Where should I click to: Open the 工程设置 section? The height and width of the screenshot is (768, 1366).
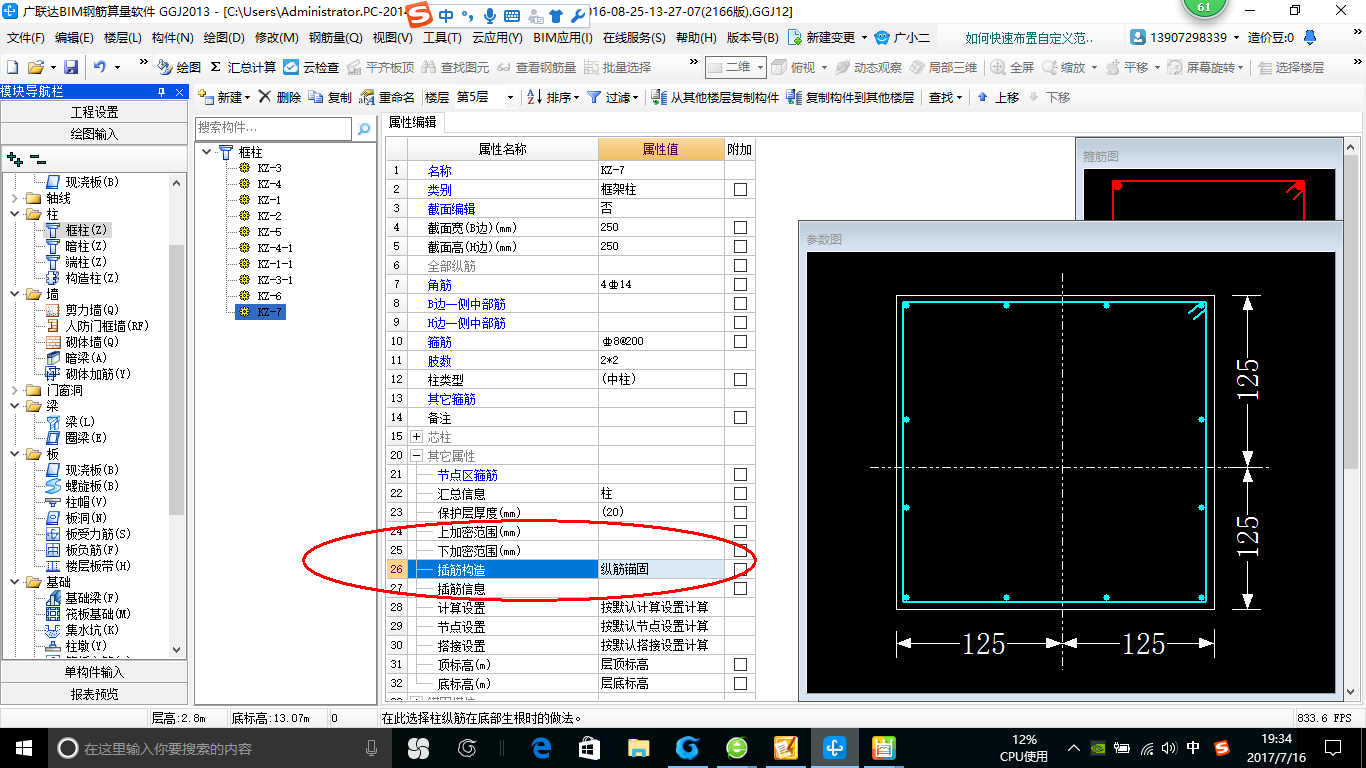pyautogui.click(x=94, y=112)
